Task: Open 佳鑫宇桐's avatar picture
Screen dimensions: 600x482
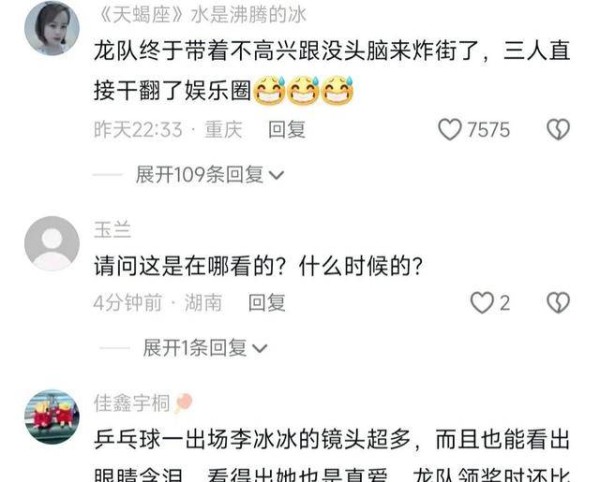Action: [52, 417]
